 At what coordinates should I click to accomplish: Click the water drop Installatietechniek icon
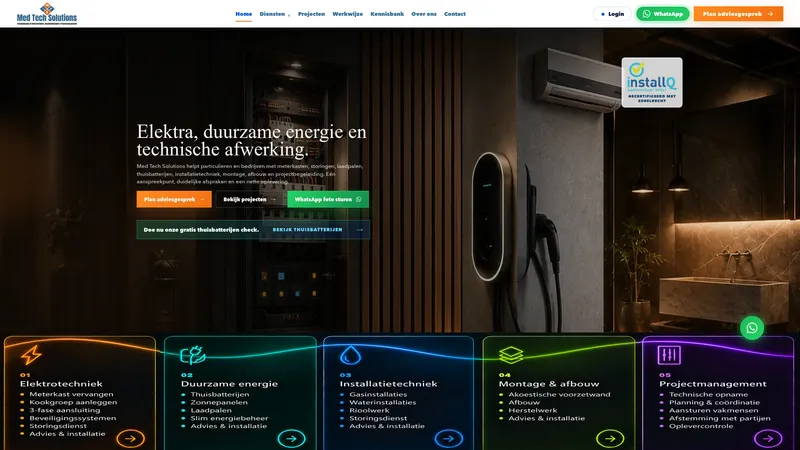[x=351, y=355]
